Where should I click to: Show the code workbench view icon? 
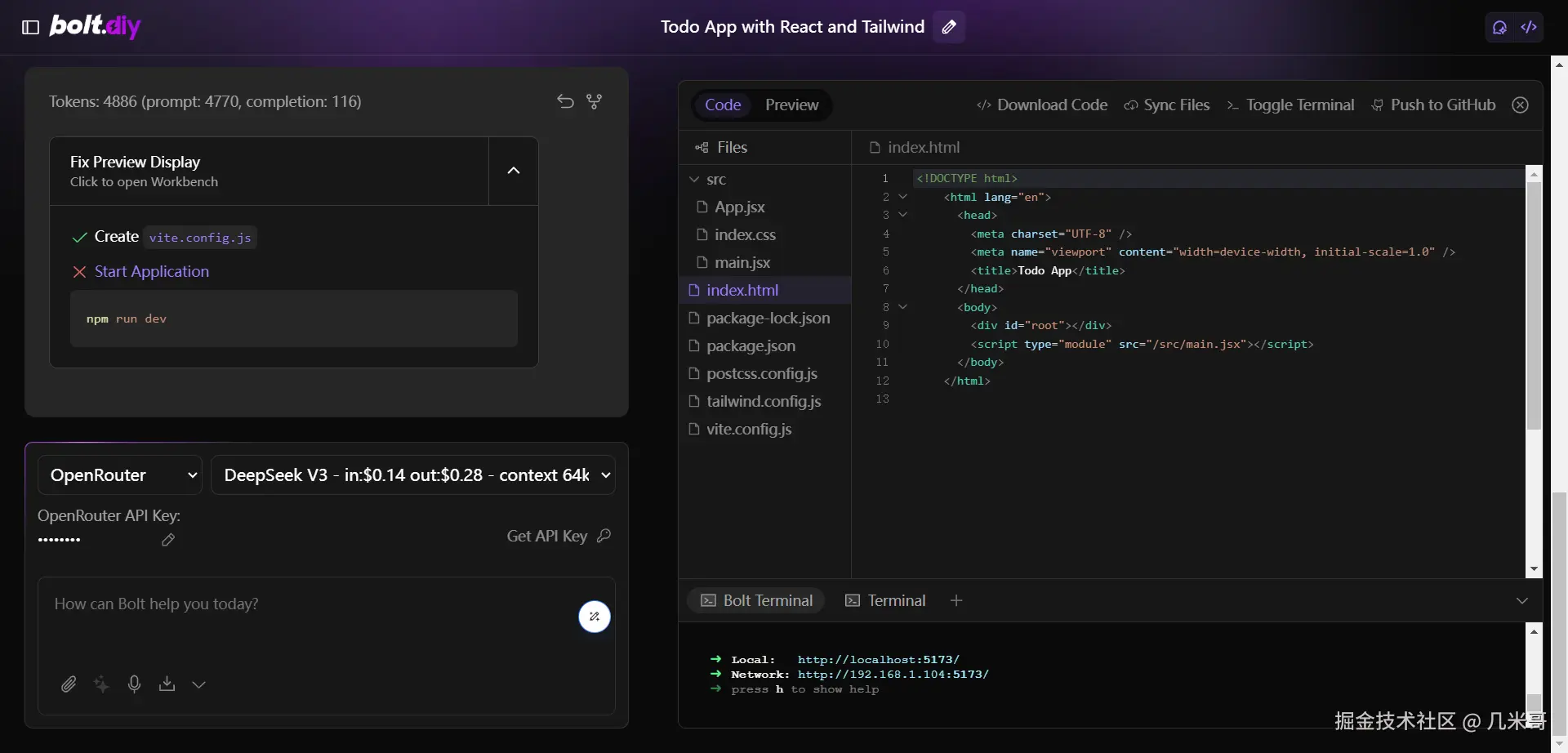tap(1529, 27)
